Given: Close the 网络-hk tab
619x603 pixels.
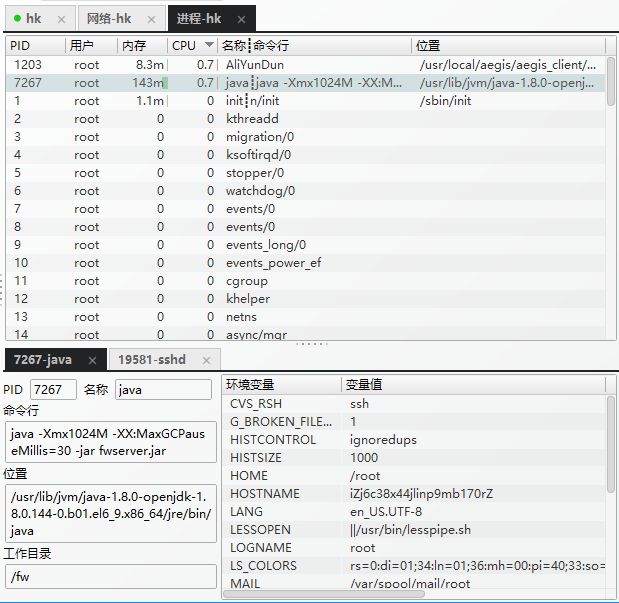Looking at the screenshot, I should coord(151,19).
